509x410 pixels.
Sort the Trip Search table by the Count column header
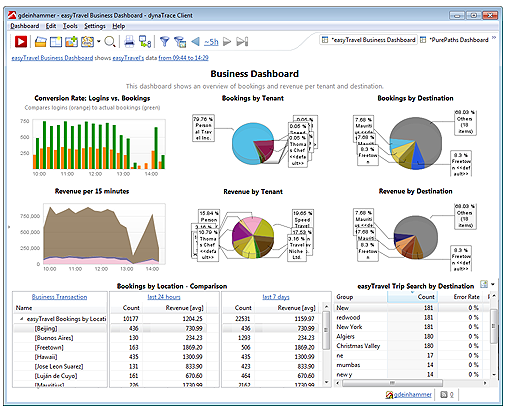click(x=413, y=297)
